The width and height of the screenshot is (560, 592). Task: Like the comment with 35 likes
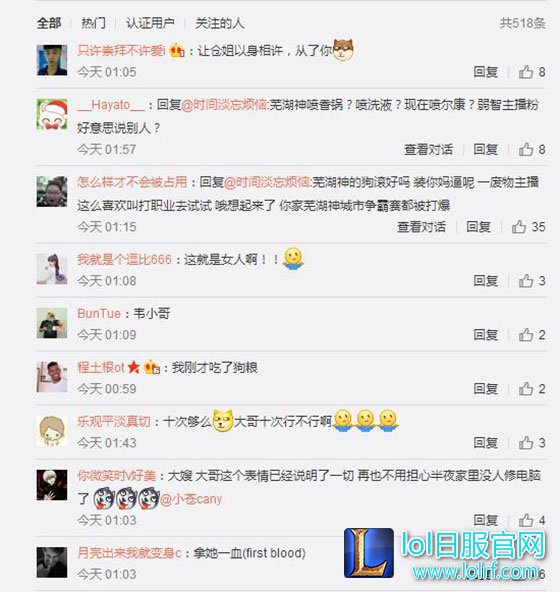point(528,227)
